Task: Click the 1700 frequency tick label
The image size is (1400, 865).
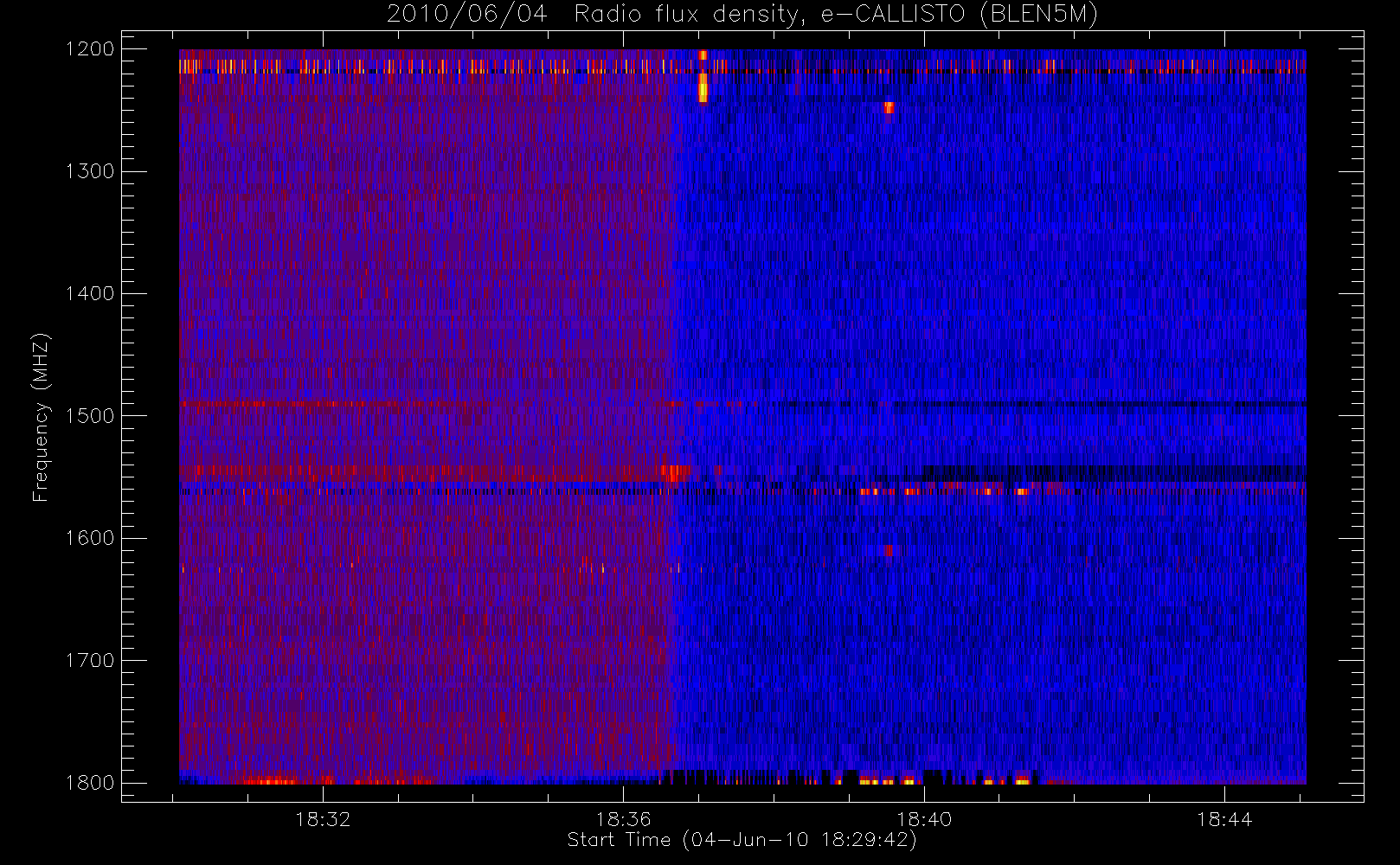Action: pyautogui.click(x=90, y=661)
